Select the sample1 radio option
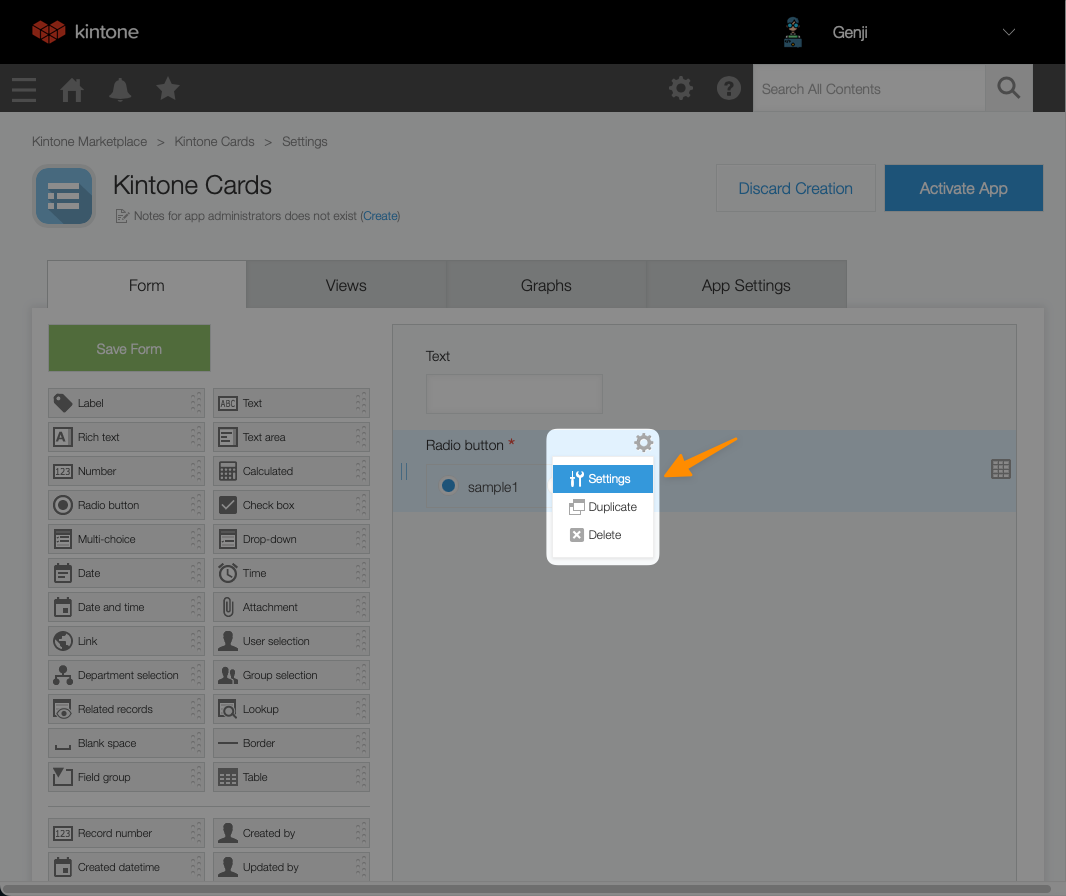This screenshot has width=1066, height=896. pyautogui.click(x=448, y=486)
